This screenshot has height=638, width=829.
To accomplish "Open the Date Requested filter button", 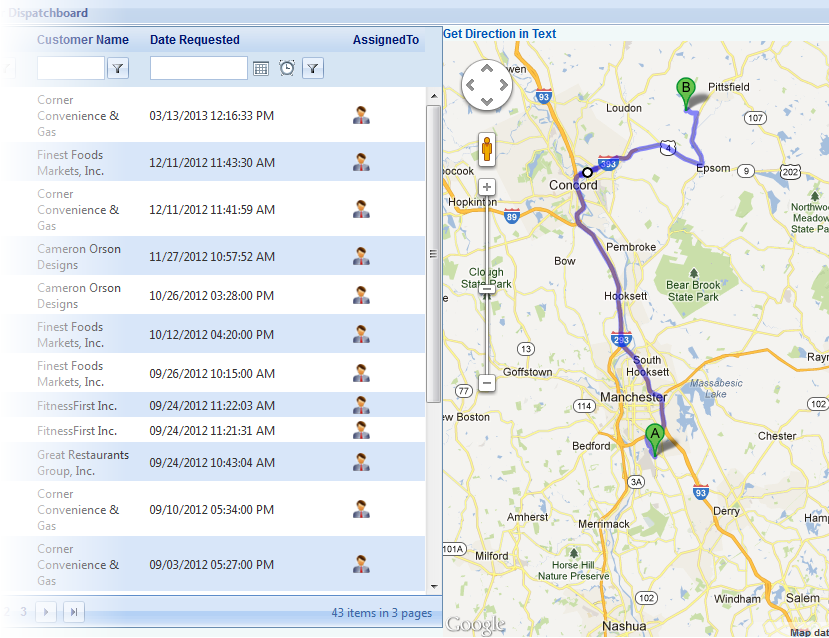I will pos(313,68).
